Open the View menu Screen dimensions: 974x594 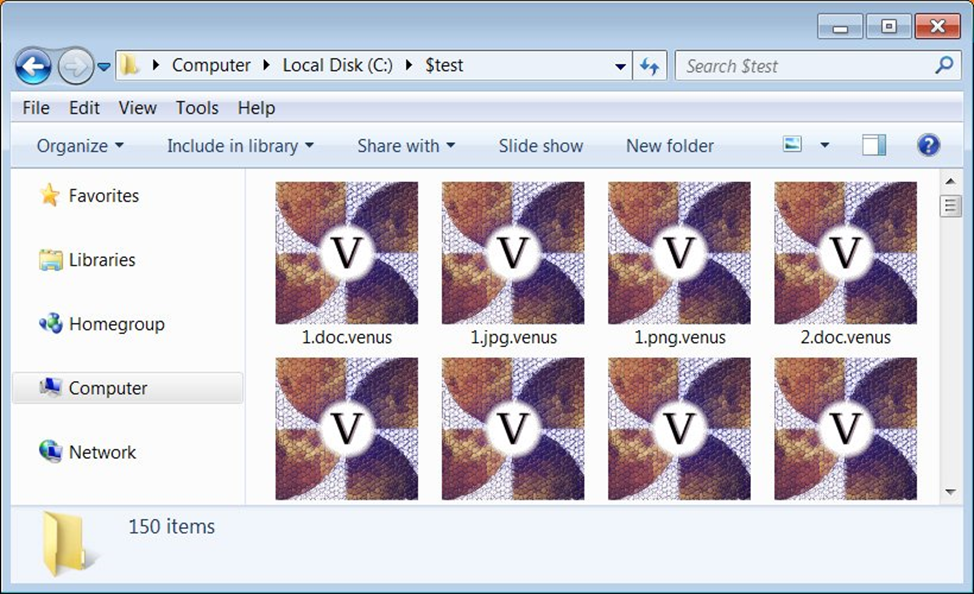137,108
